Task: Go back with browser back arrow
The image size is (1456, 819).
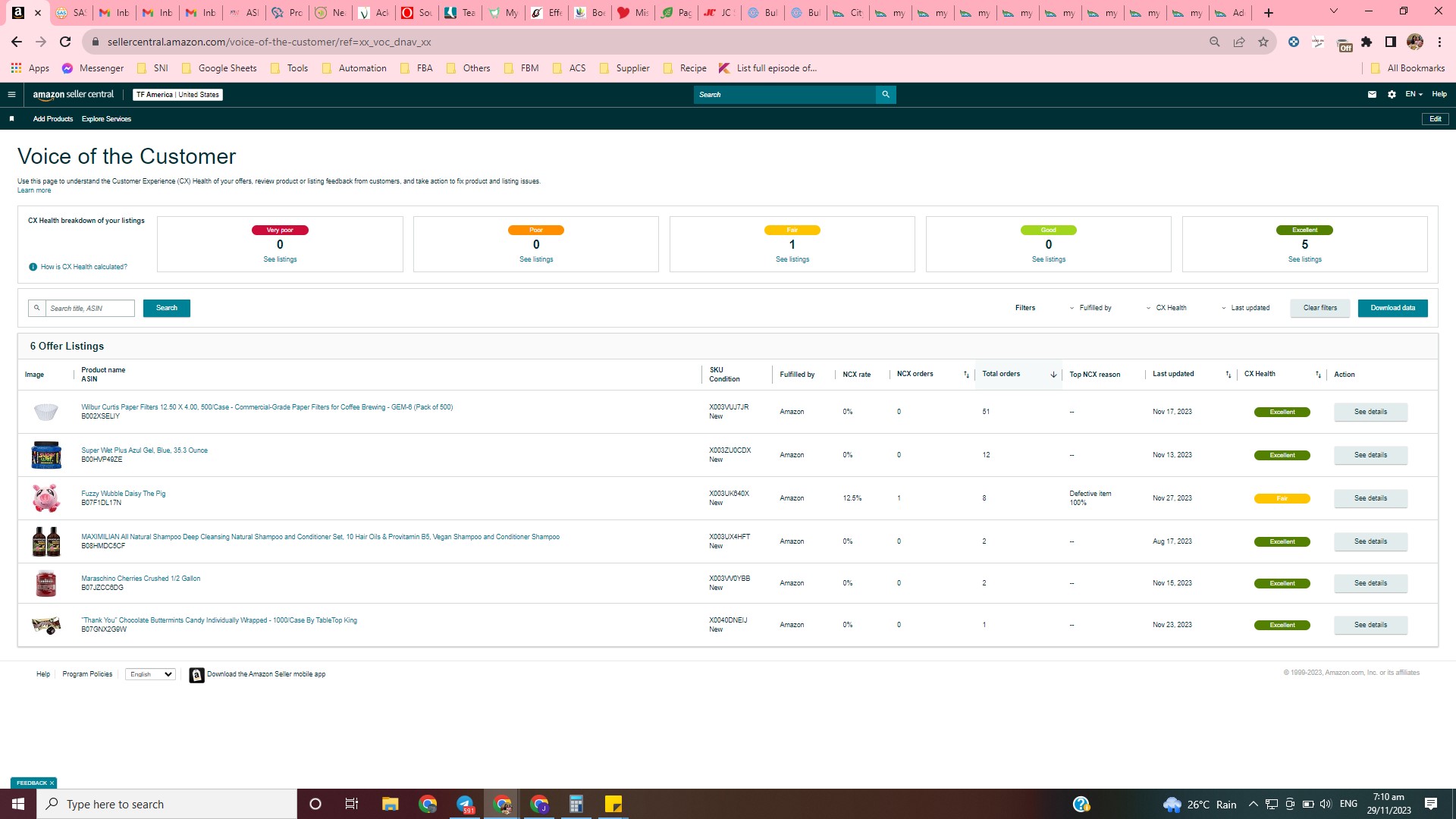Action: pos(17,42)
